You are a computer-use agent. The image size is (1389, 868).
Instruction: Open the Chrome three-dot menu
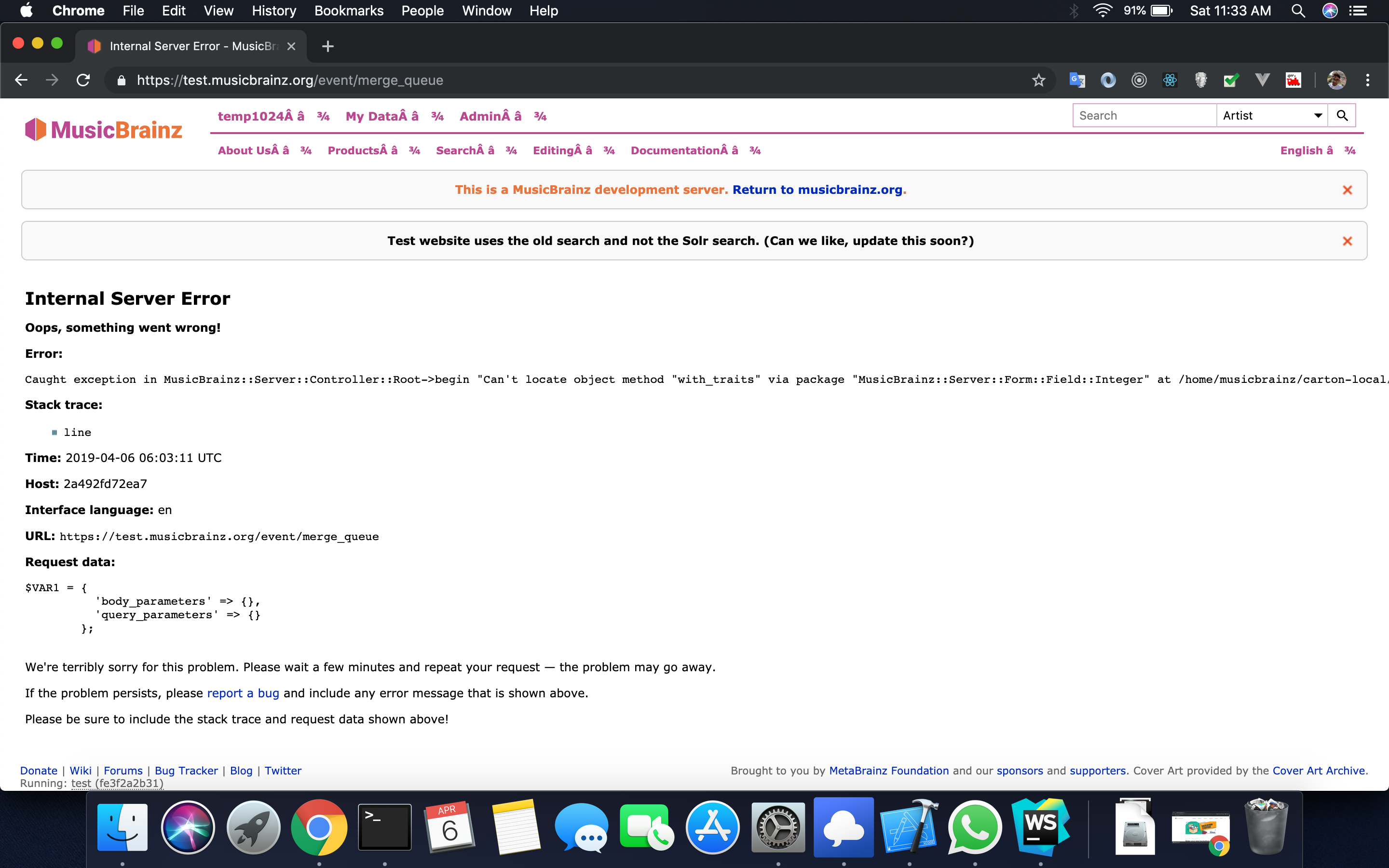click(x=1368, y=81)
